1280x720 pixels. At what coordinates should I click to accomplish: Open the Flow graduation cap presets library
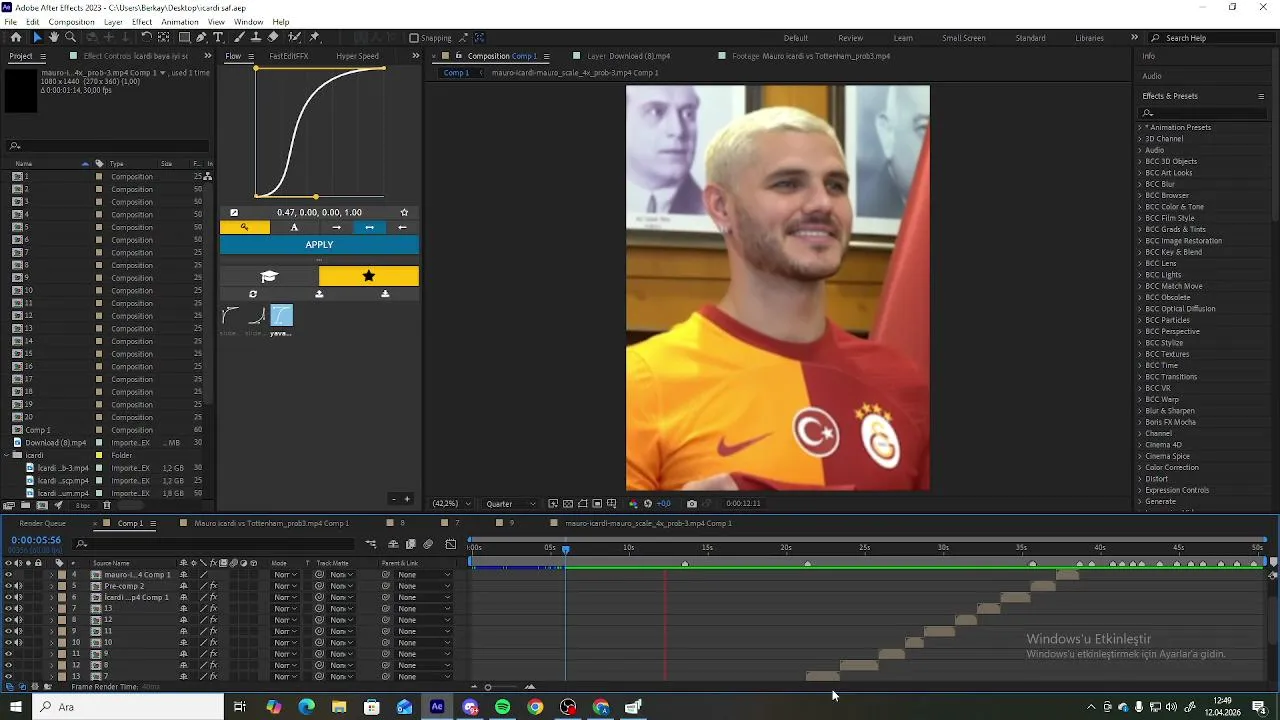tap(269, 276)
